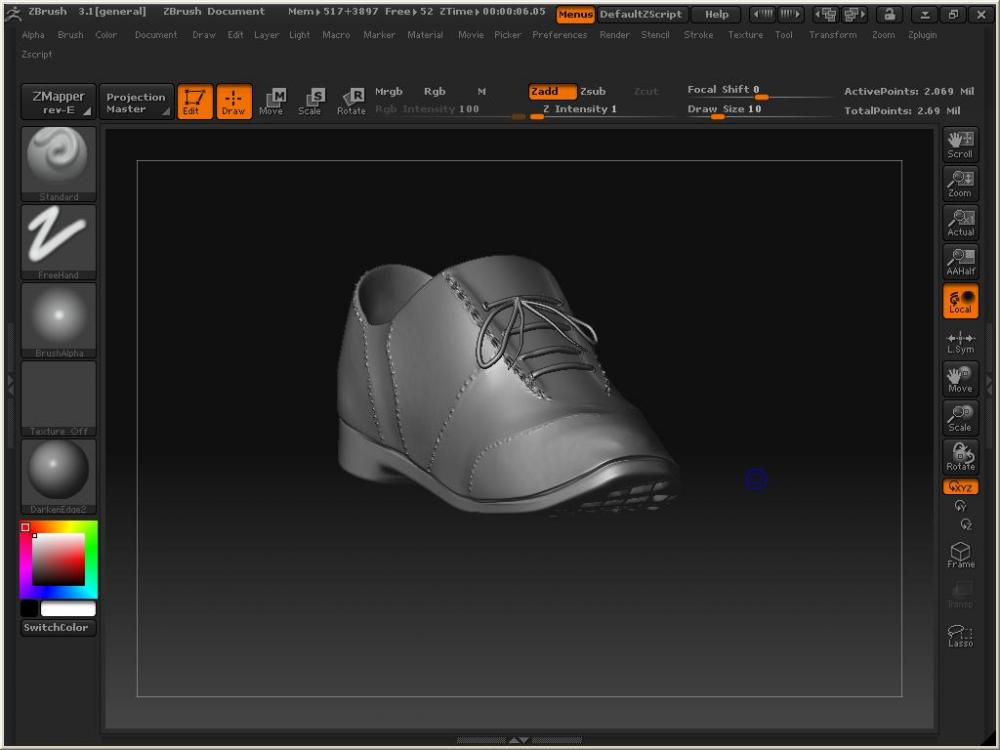The width and height of the screenshot is (1000, 750).
Task: Select the Scroll canvas tool icon
Action: (x=960, y=144)
